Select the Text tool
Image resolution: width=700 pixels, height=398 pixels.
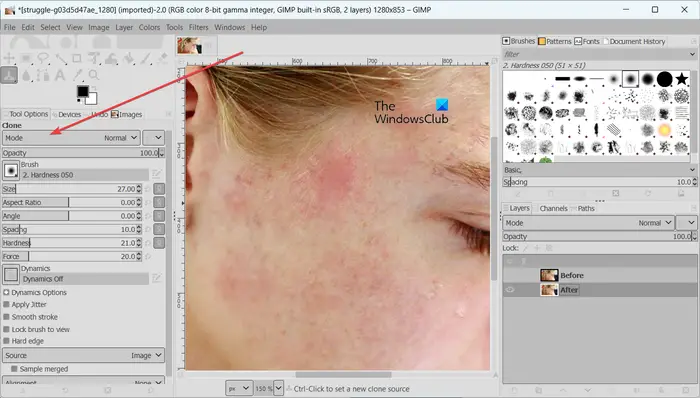coord(60,75)
